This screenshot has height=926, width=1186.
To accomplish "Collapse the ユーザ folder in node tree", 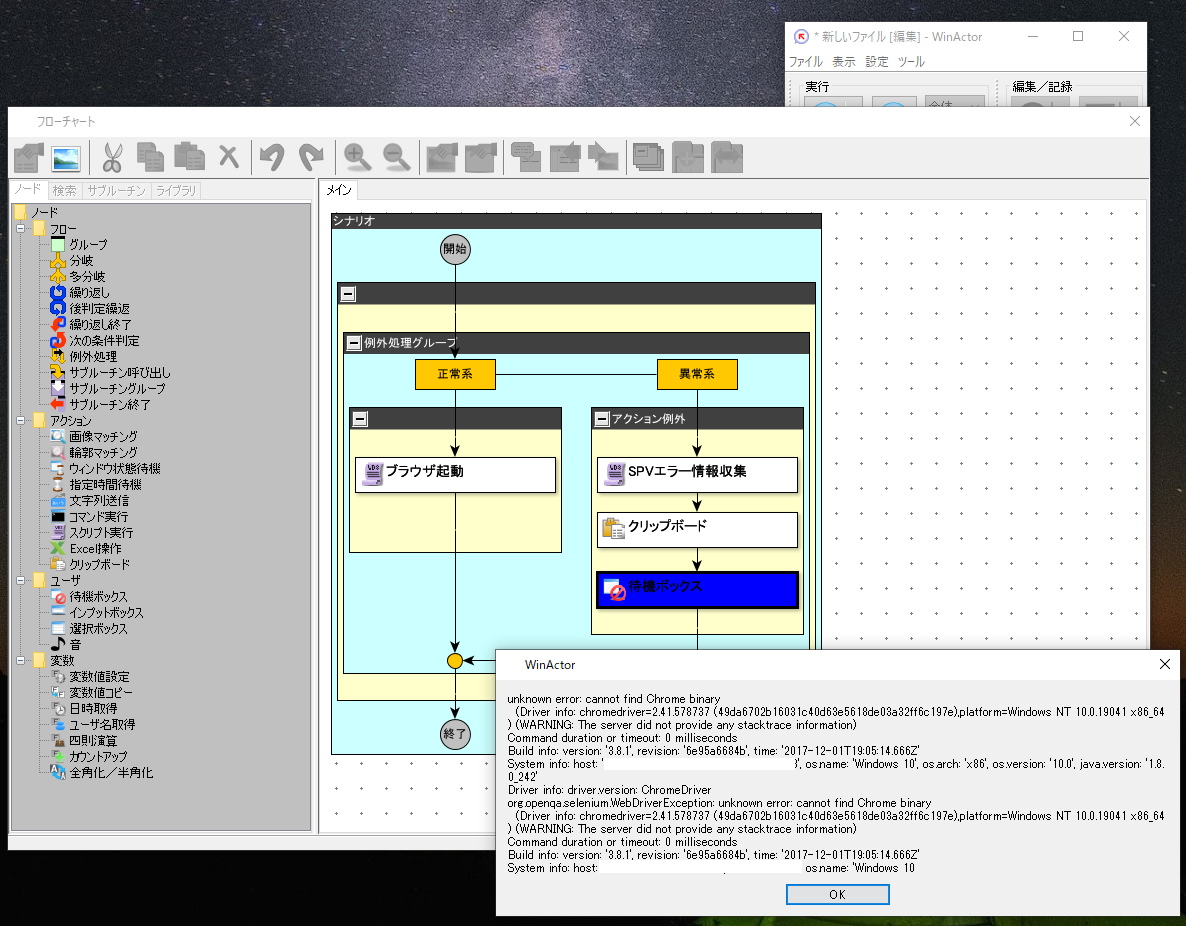I will coord(20,580).
